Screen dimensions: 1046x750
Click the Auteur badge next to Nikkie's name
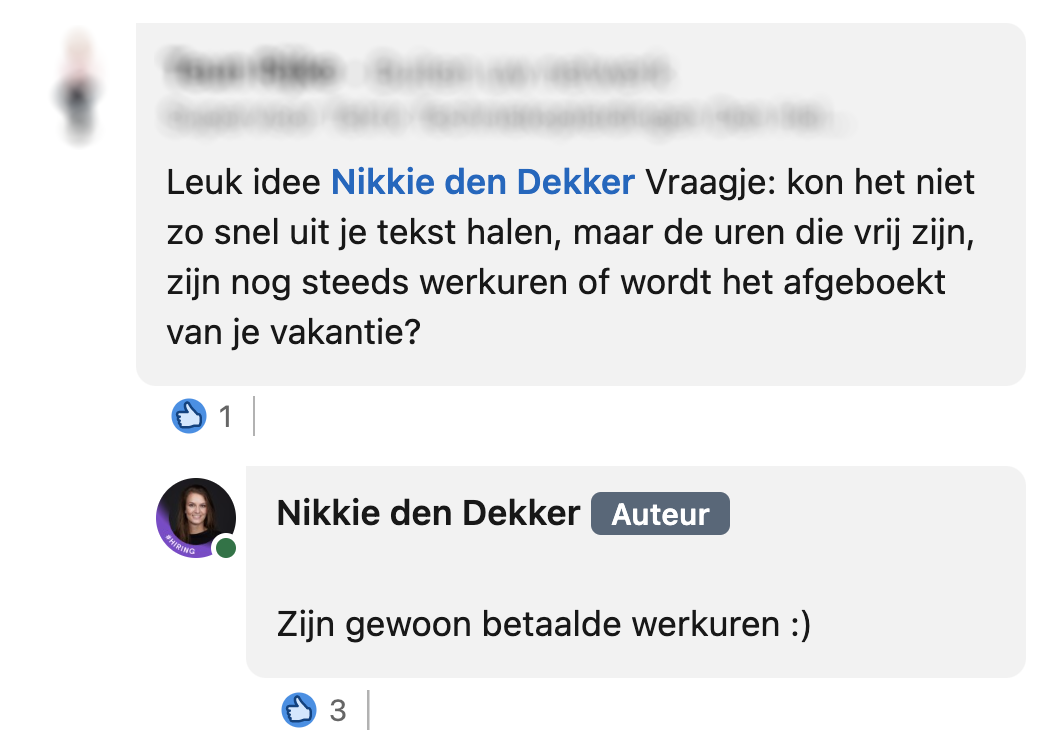point(660,513)
